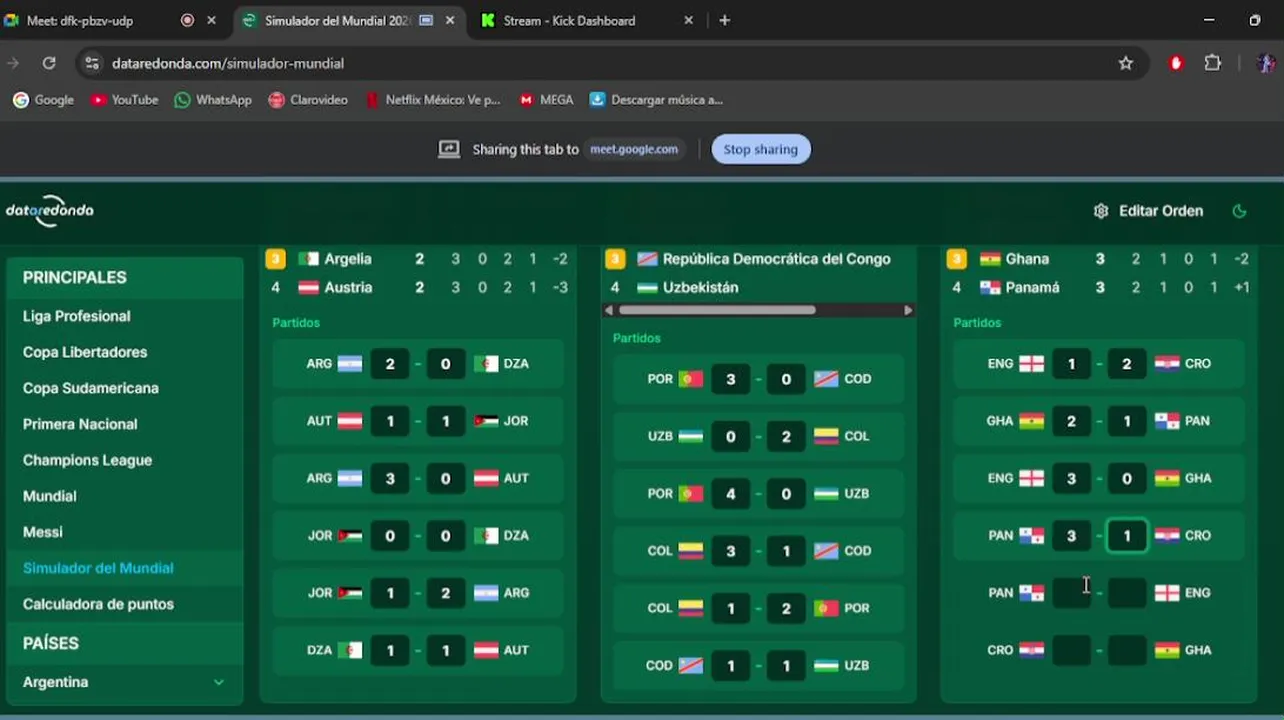Click the address bar URL
Image resolution: width=1284 pixels, height=720 pixels.
coord(228,63)
